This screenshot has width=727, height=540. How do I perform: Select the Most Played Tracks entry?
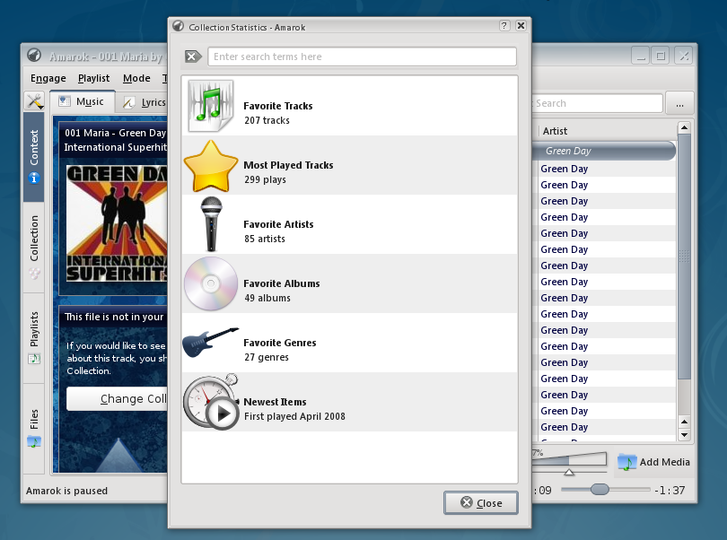[x=350, y=165]
